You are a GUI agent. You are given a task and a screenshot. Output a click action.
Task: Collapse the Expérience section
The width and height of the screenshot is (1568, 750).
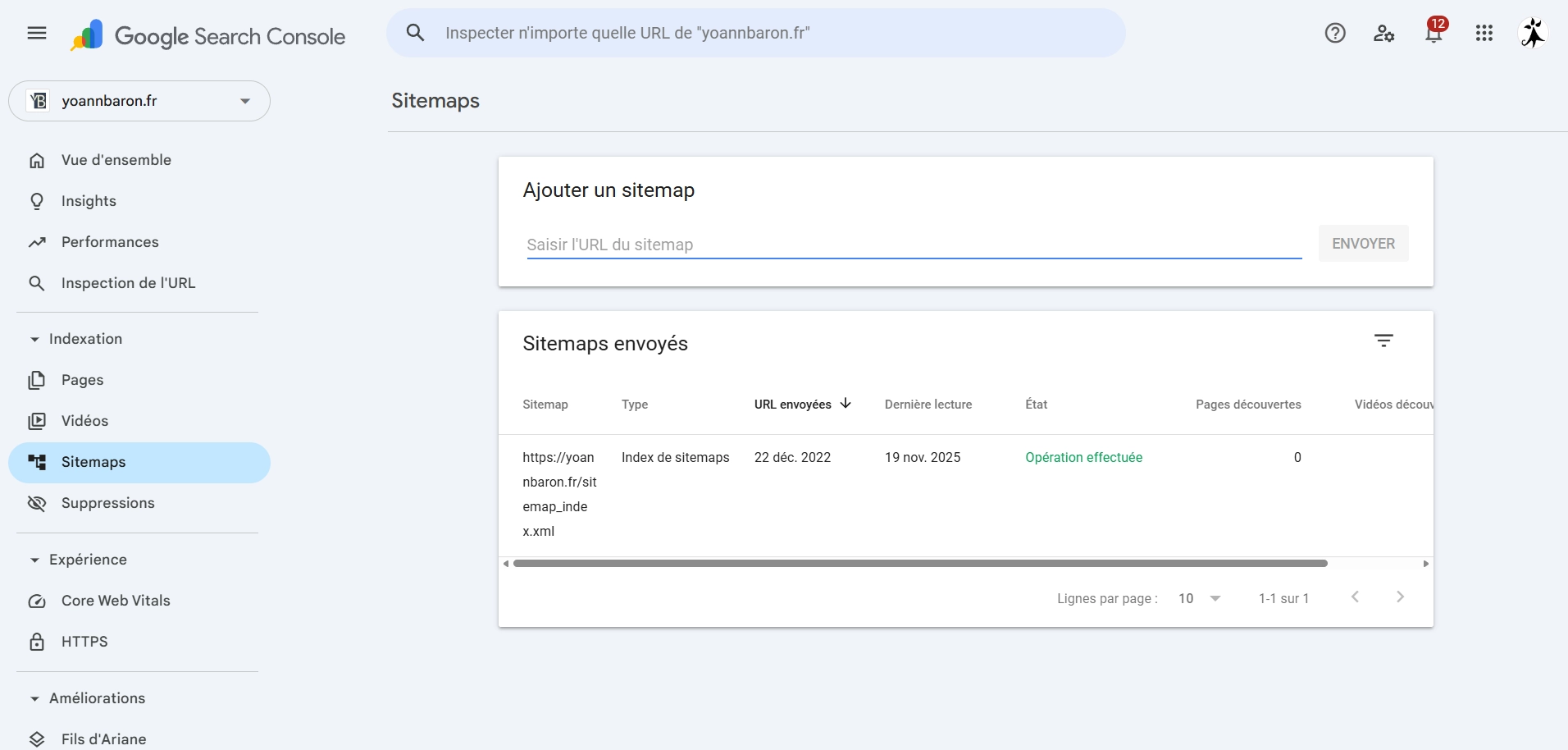point(34,560)
